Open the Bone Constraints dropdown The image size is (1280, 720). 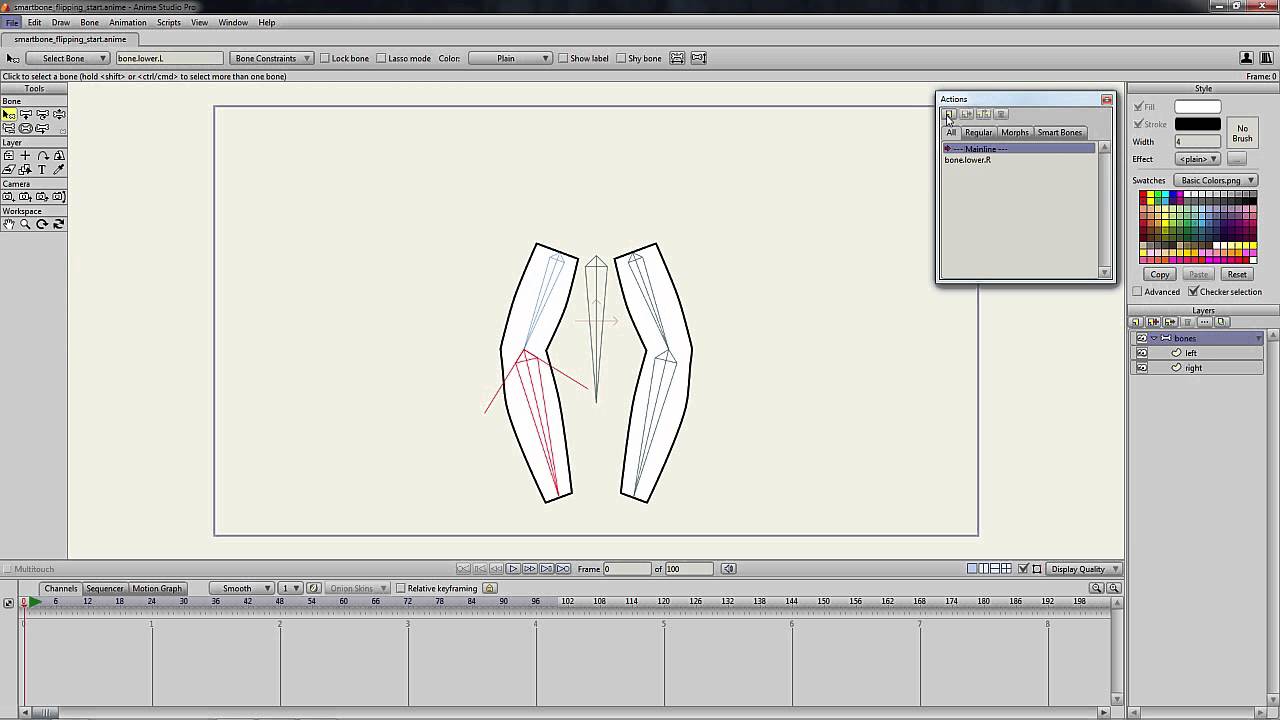[271, 58]
